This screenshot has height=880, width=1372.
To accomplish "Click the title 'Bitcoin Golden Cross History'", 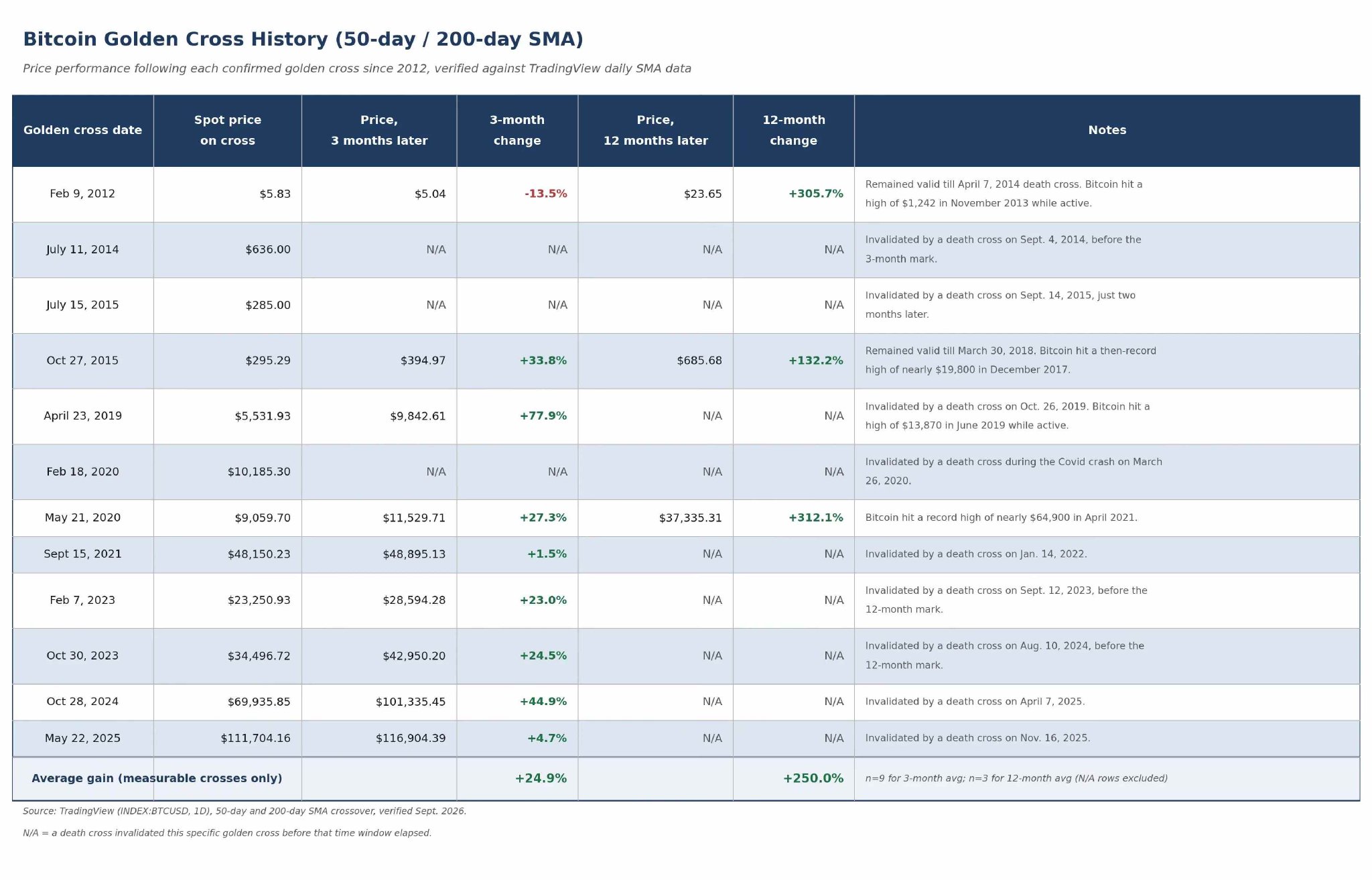I will 303,40.
